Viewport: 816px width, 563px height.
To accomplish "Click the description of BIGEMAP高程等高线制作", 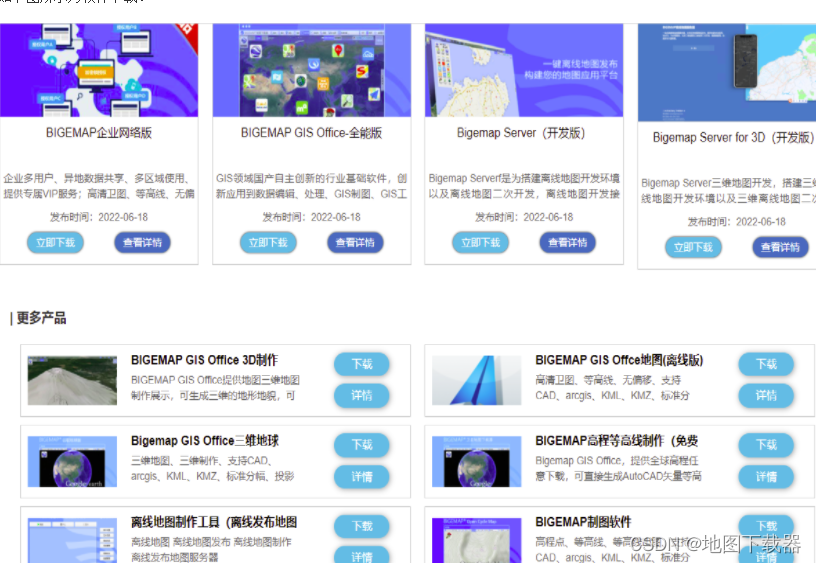I will 618,468.
